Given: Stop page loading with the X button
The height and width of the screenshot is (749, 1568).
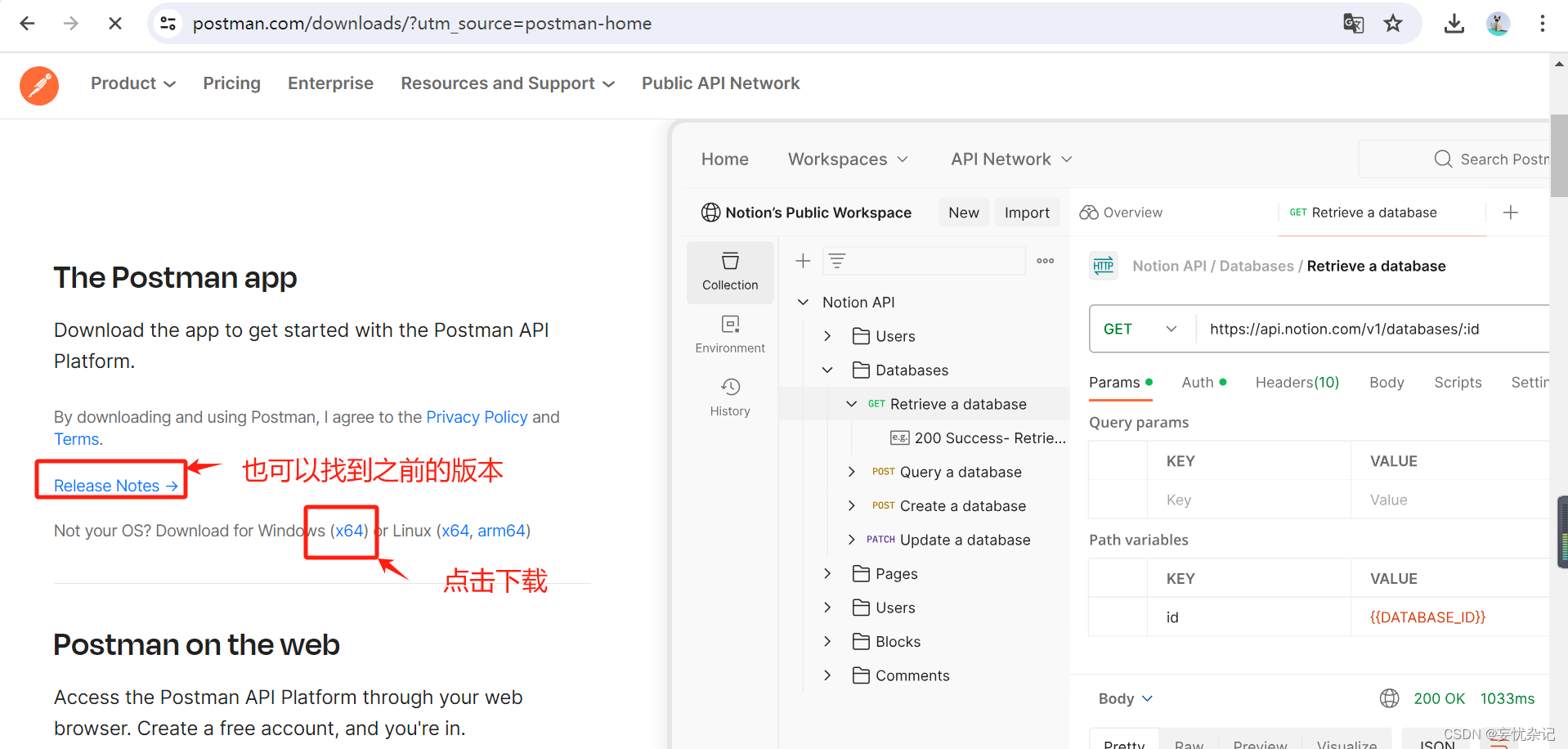Looking at the screenshot, I should tap(115, 24).
